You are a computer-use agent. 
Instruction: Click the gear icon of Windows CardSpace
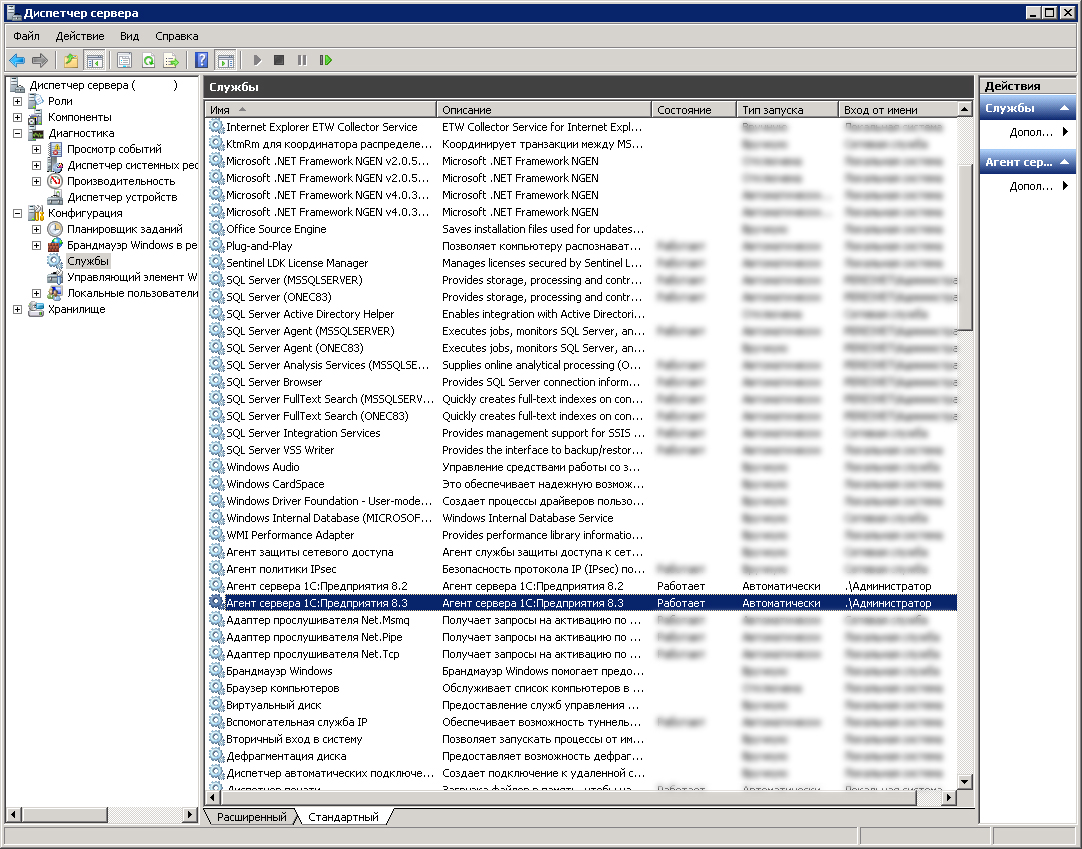(x=217, y=484)
